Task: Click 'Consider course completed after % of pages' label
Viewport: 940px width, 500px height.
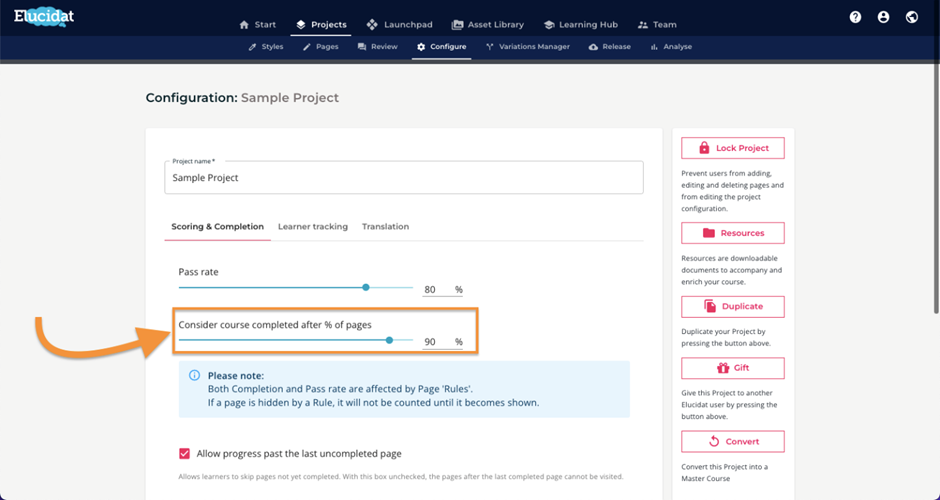Action: [275, 325]
